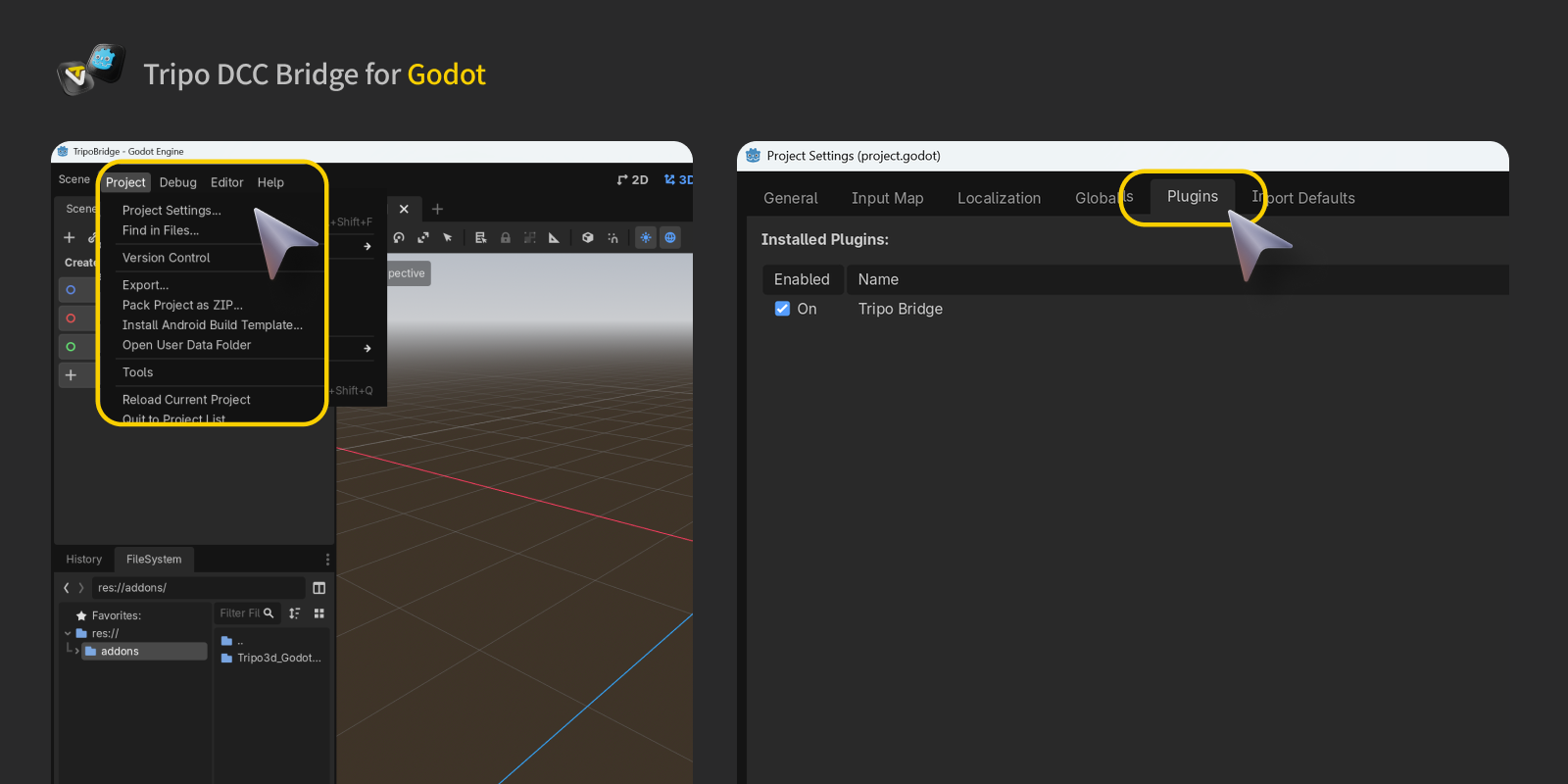Open the Tripo3d_Godot folder in file list
The height and width of the screenshot is (784, 1568).
coord(277,658)
